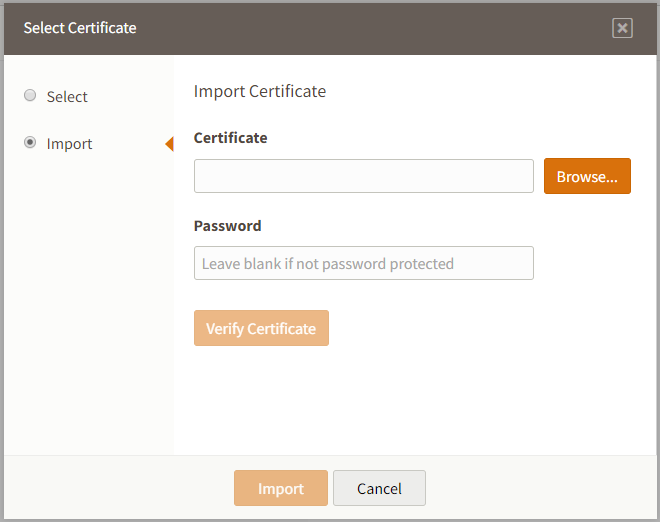Click the bold 'Certificate' field label
This screenshot has width=660, height=522.
[x=230, y=138]
